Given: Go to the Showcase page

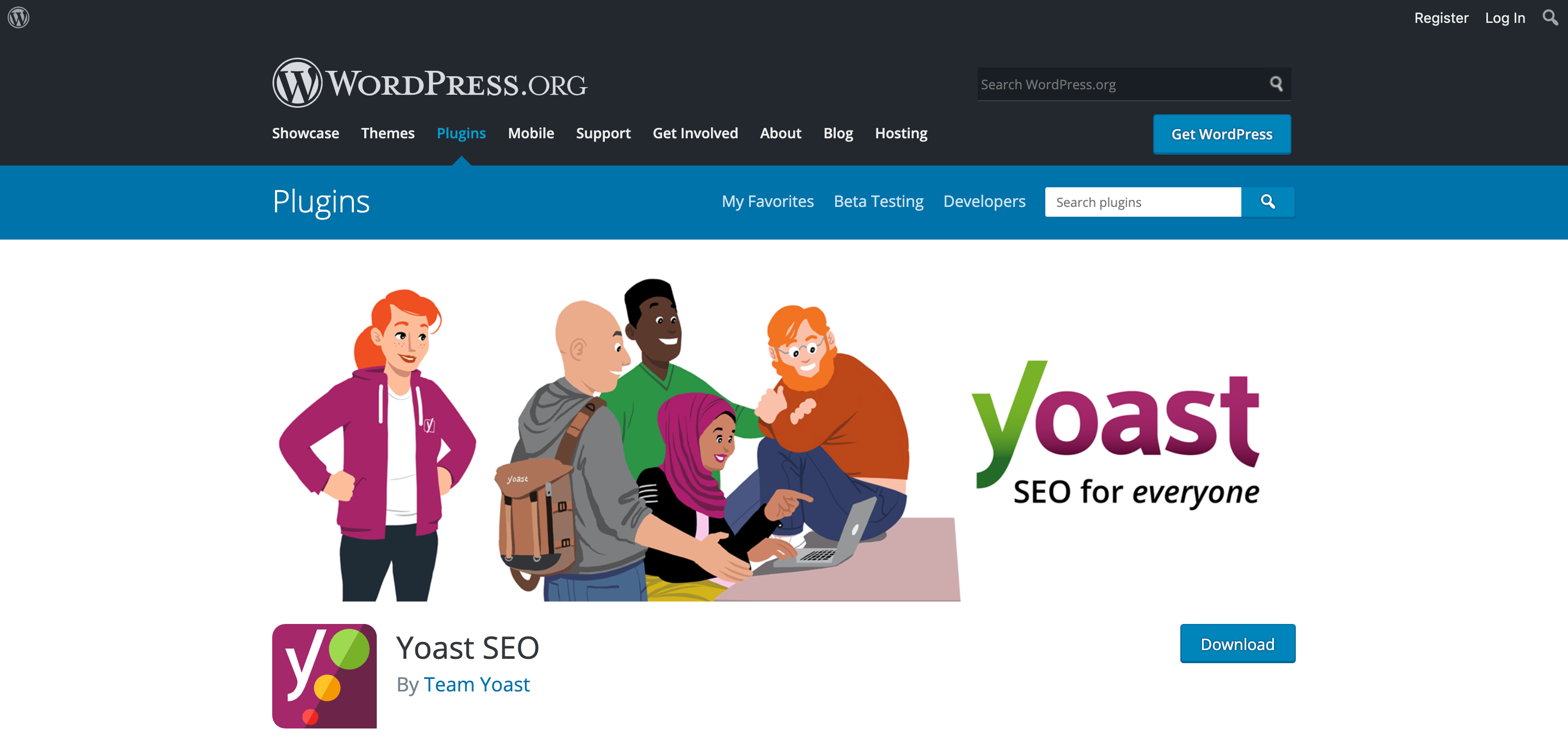Looking at the screenshot, I should tap(305, 133).
